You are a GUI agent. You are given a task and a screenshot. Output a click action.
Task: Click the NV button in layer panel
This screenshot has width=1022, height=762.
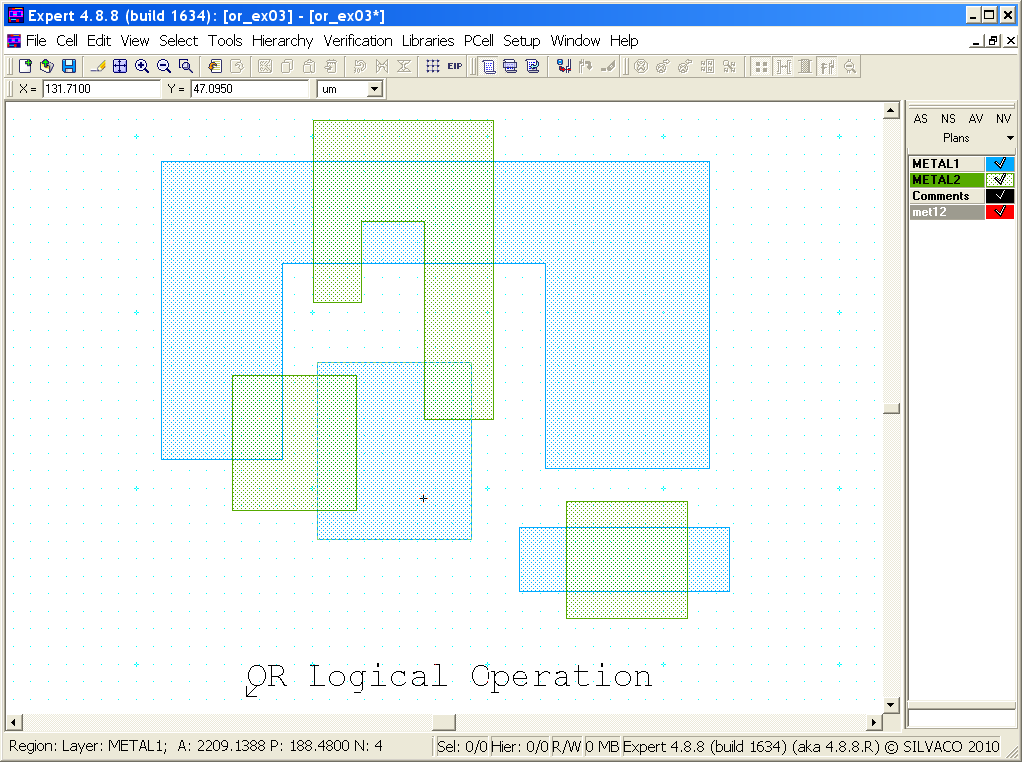pos(1003,119)
